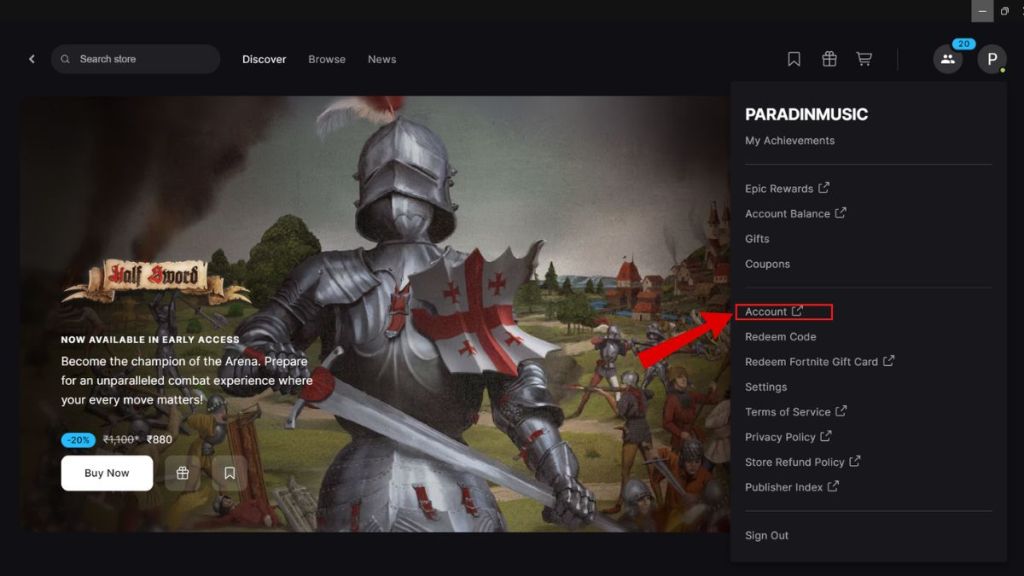Viewport: 1024px width, 576px height.
Task: Add Half Sword to wishlist with bookmark icon
Action: point(230,472)
